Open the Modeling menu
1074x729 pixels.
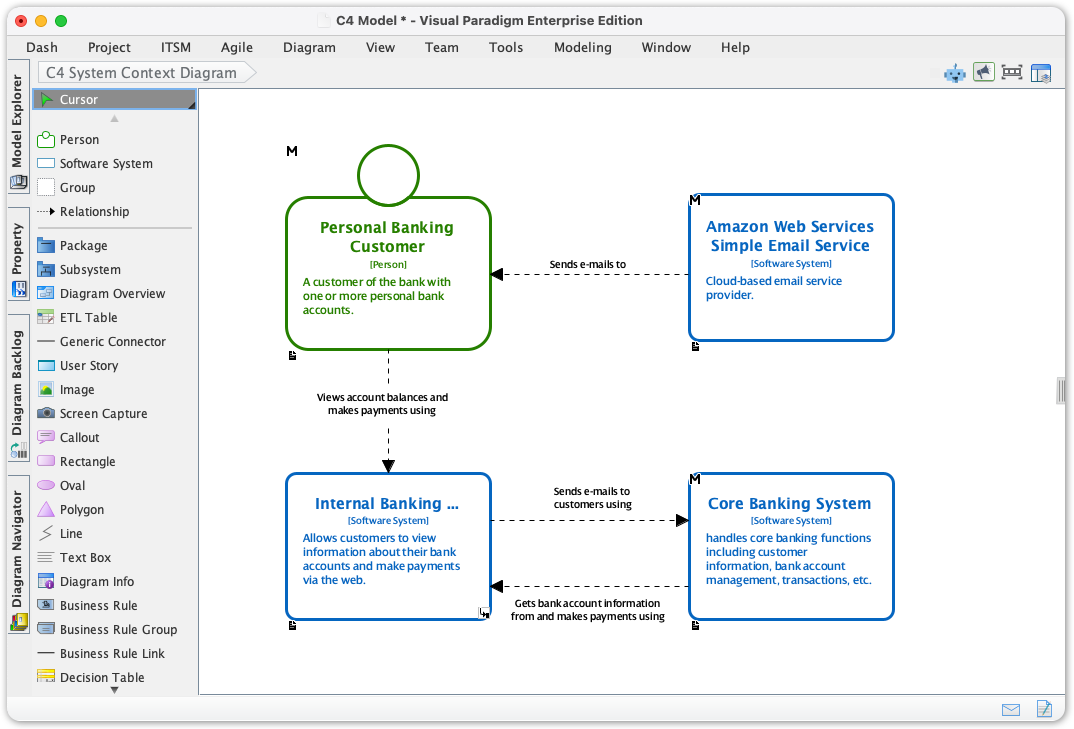tap(582, 47)
